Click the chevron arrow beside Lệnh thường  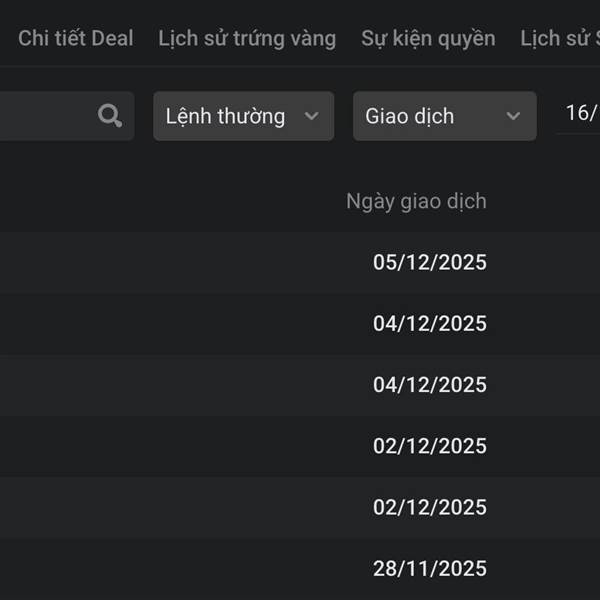[x=311, y=116]
